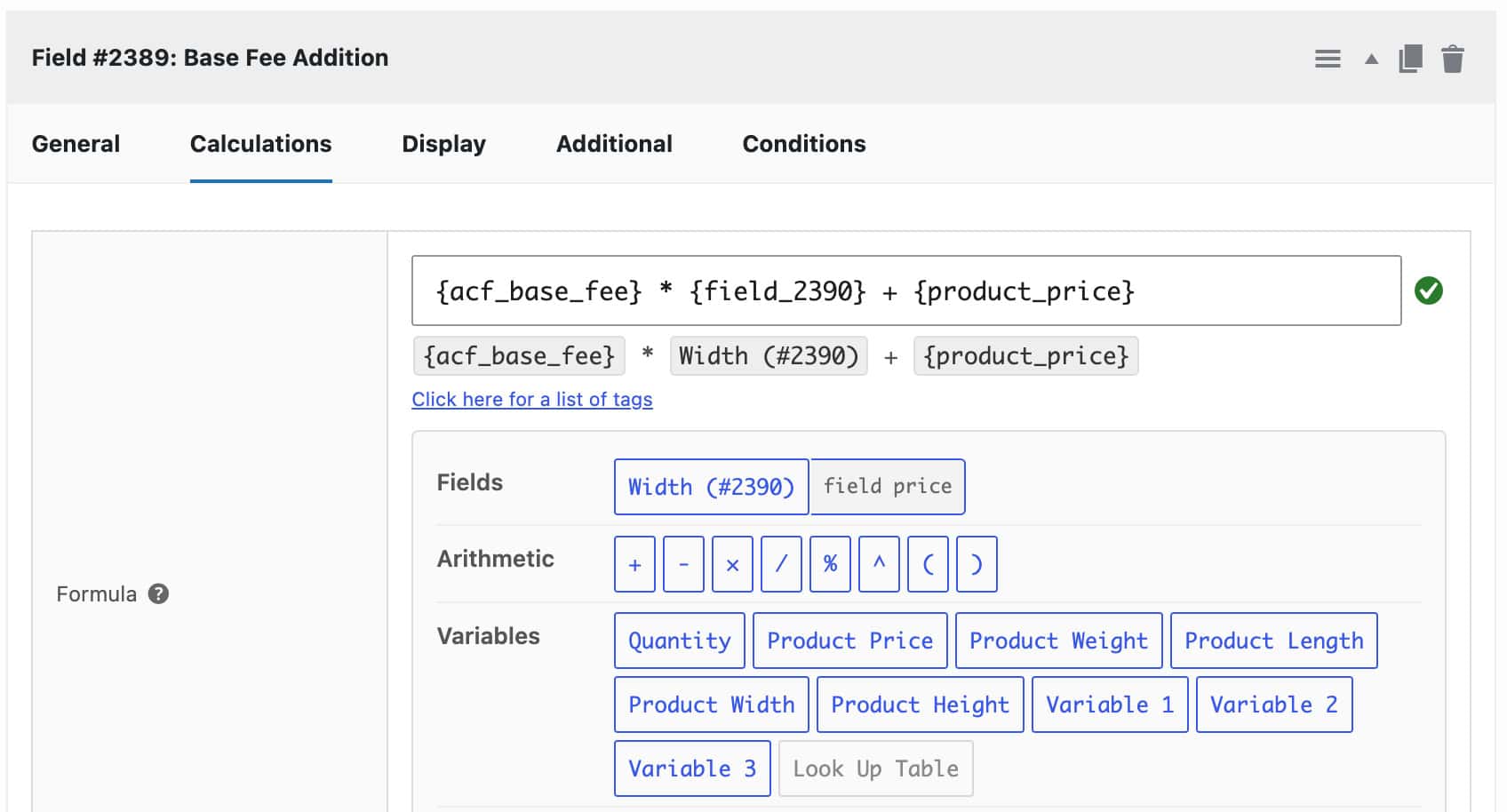Add the Product Width variable

pos(712,705)
